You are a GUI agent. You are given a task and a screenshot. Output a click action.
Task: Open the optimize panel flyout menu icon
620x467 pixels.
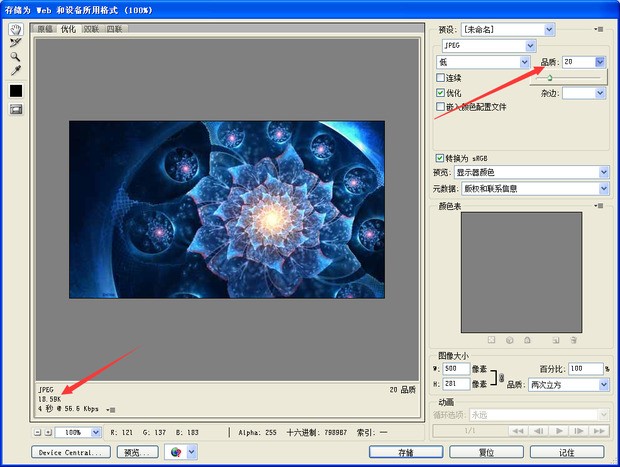(x=601, y=30)
